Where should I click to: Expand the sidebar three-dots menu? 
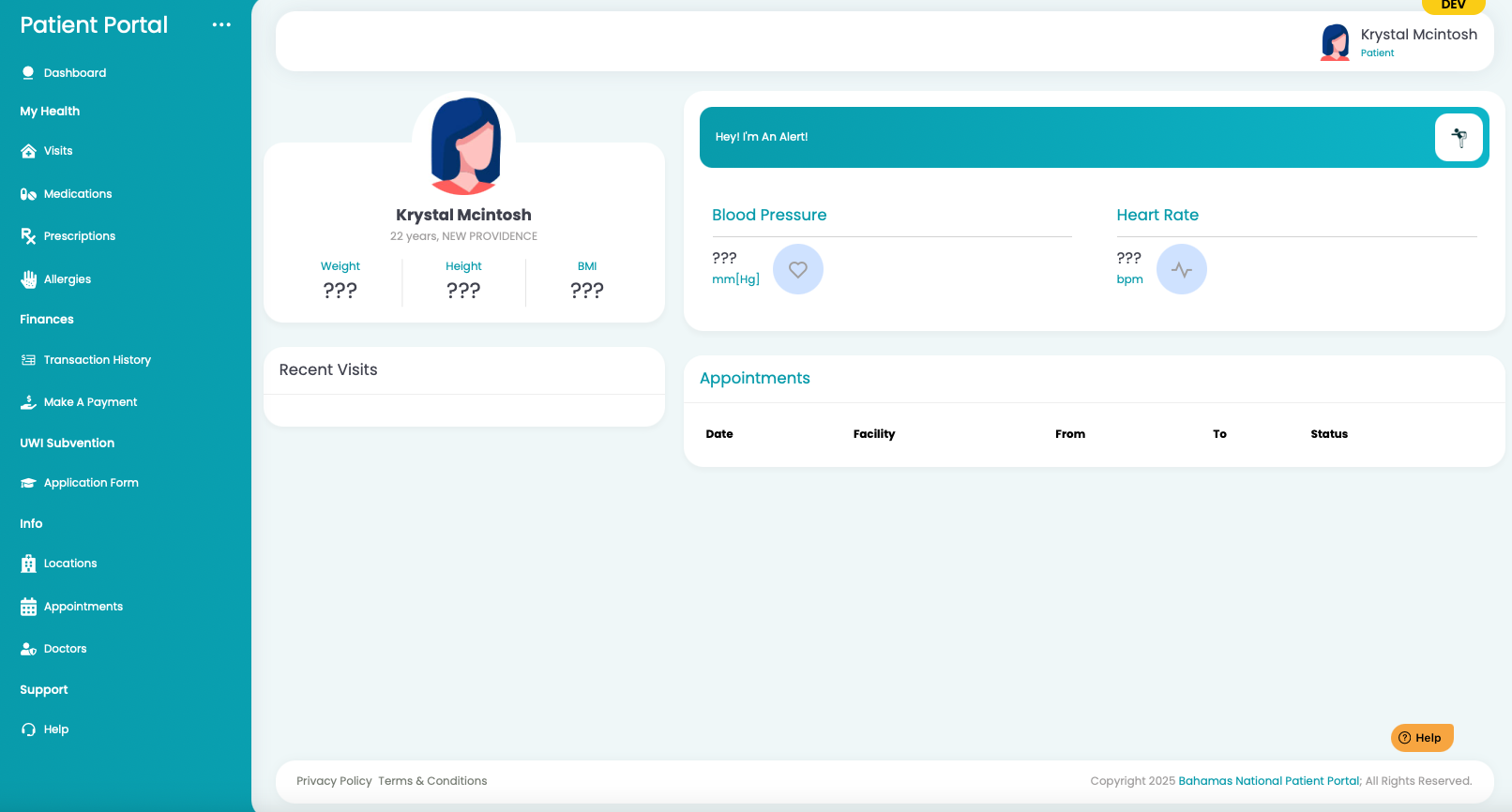click(x=221, y=25)
